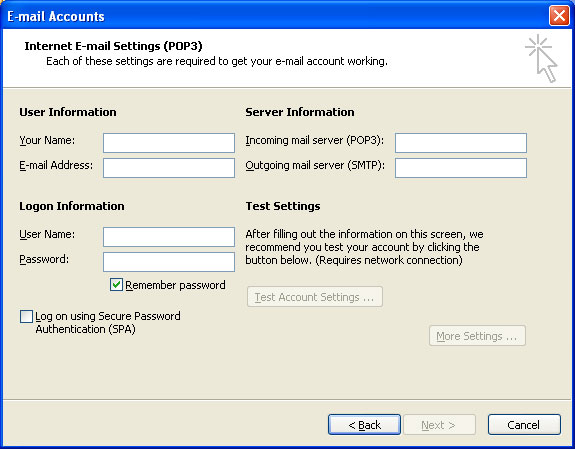Click inside the Password input box
Image resolution: width=575 pixels, height=449 pixels.
point(169,262)
